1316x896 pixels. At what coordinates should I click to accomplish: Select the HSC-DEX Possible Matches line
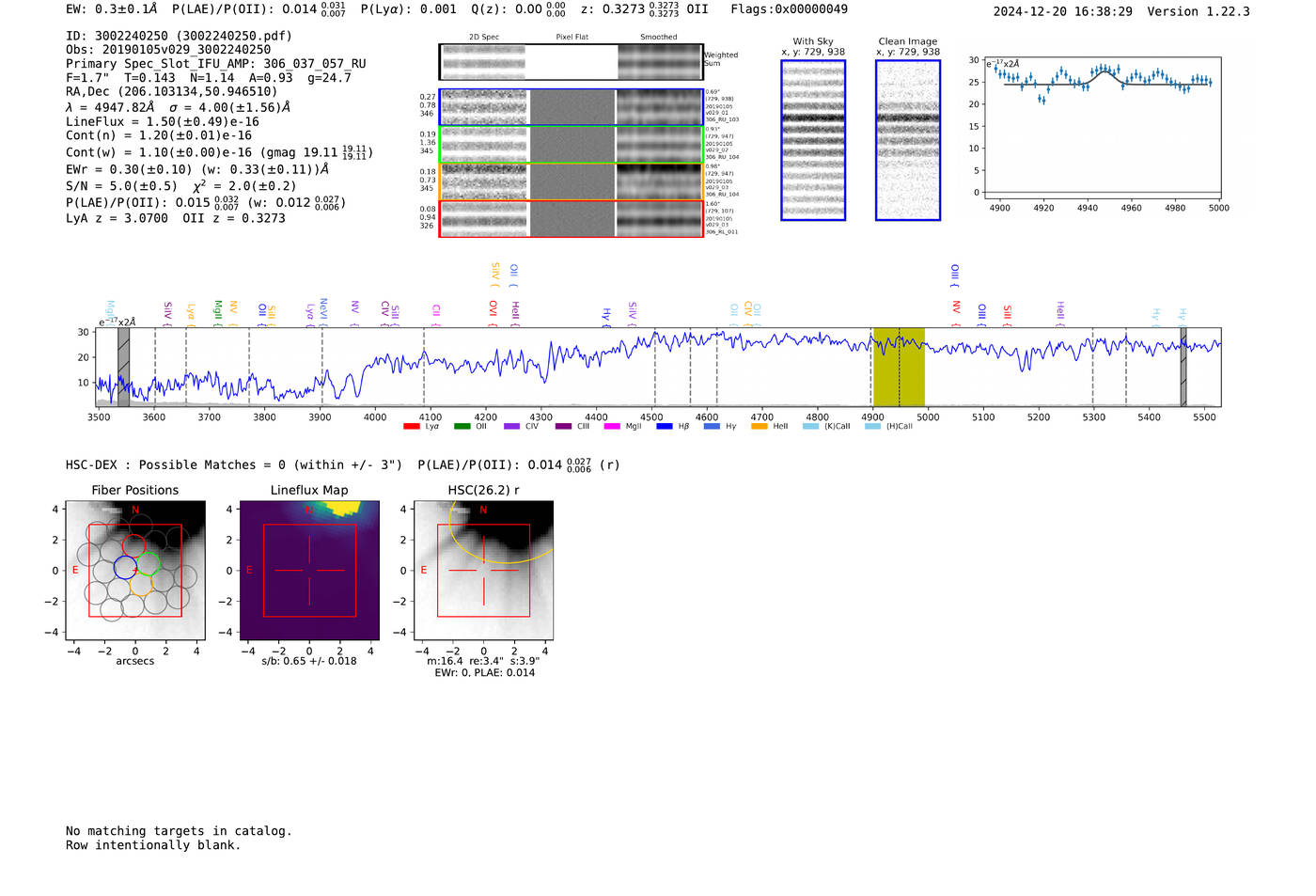click(343, 464)
